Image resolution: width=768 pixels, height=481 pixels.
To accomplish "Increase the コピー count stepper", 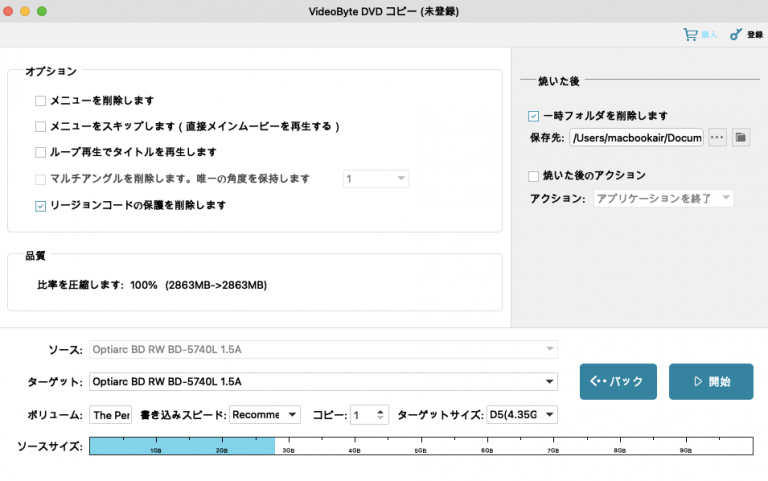I will (381, 410).
